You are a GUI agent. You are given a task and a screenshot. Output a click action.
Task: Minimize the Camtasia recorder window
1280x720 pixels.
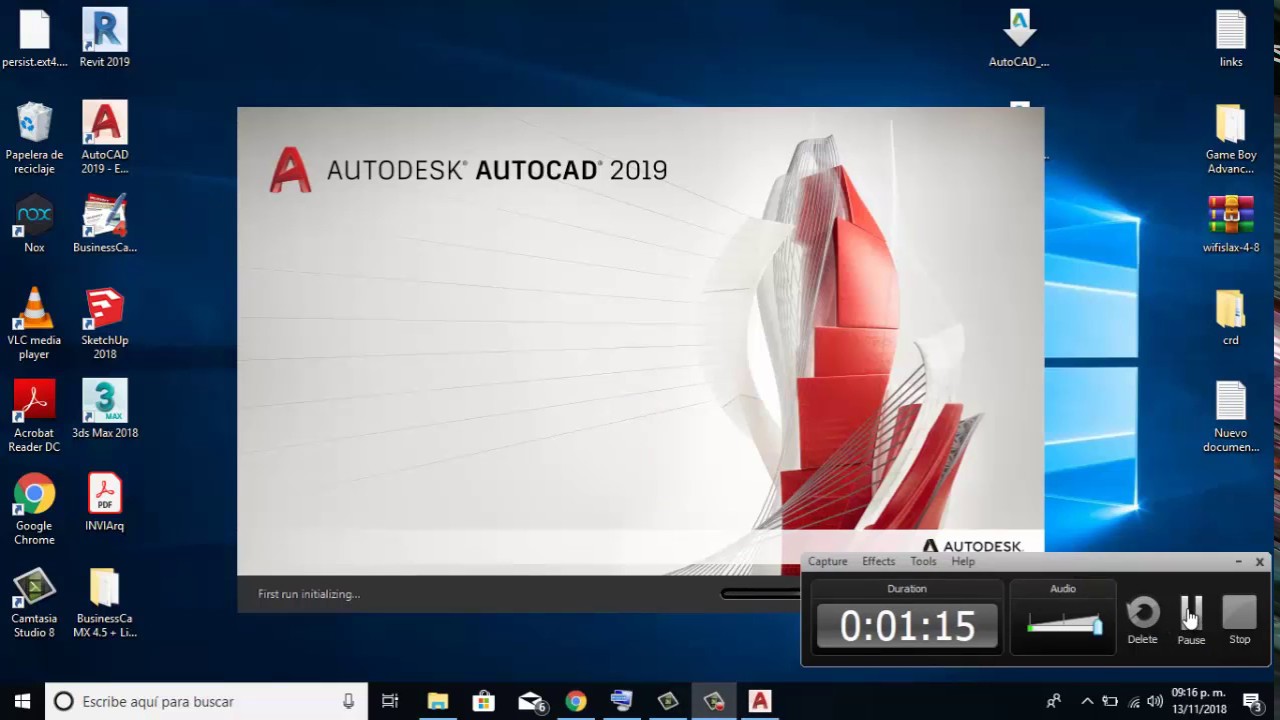coord(1238,562)
